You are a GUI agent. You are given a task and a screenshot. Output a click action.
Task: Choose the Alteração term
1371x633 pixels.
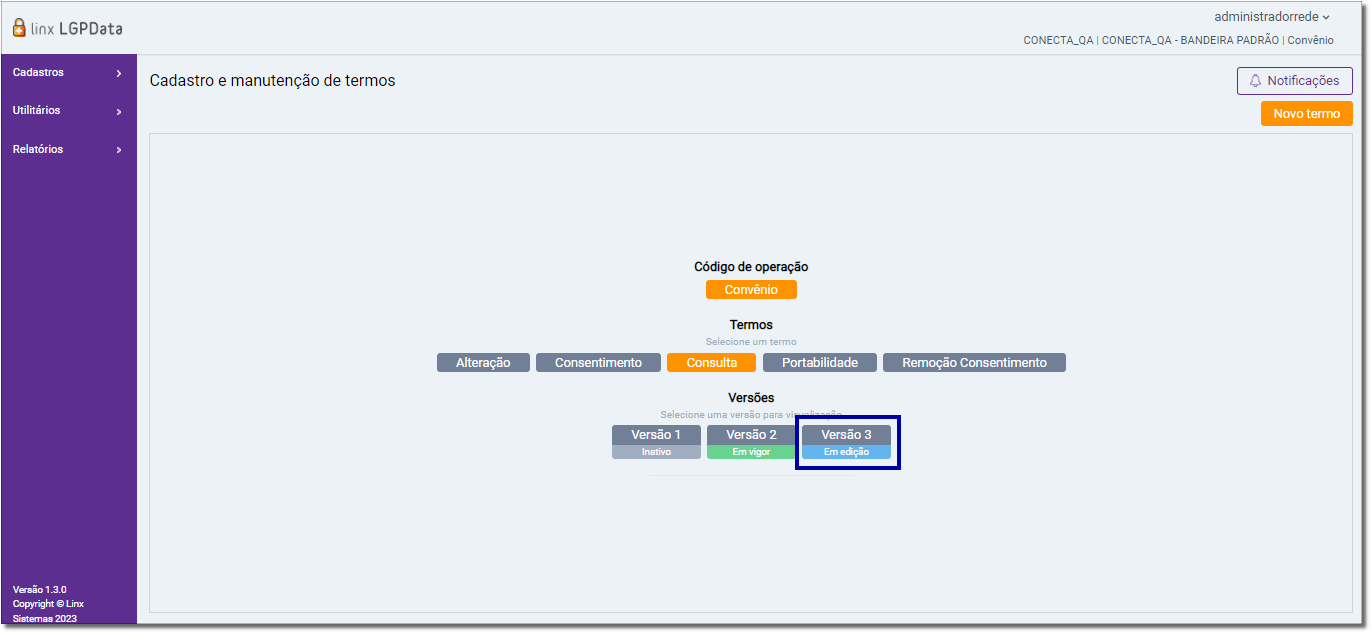(x=483, y=363)
